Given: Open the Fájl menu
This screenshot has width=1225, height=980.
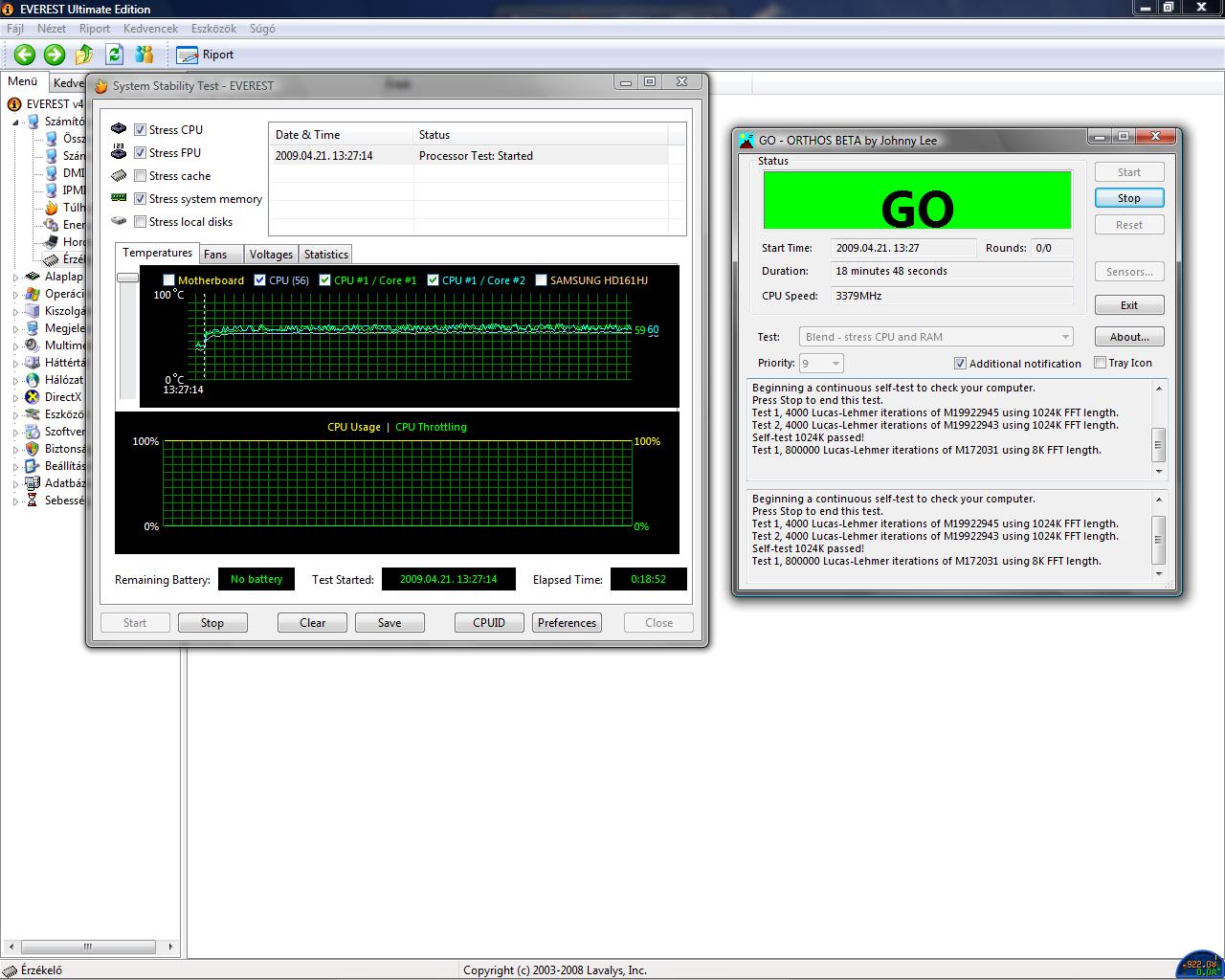Looking at the screenshot, I should pos(15,29).
